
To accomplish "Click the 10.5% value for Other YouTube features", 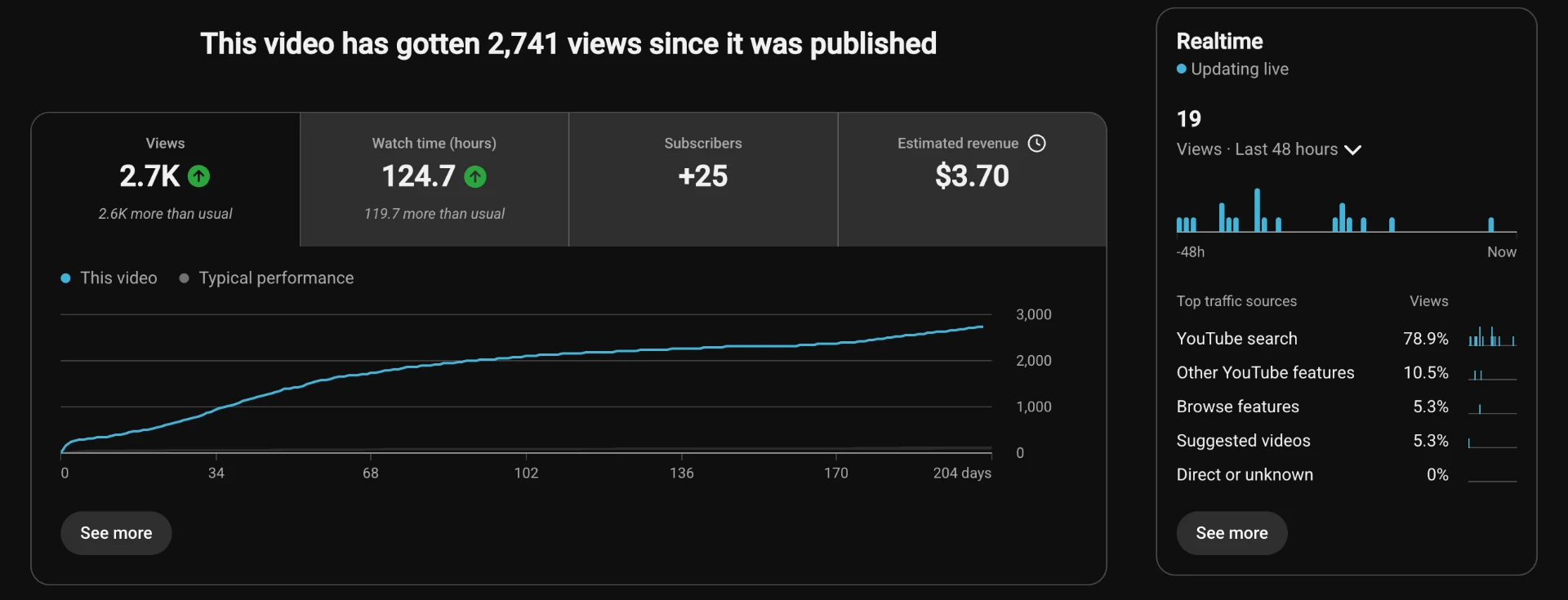I will tap(1426, 373).
